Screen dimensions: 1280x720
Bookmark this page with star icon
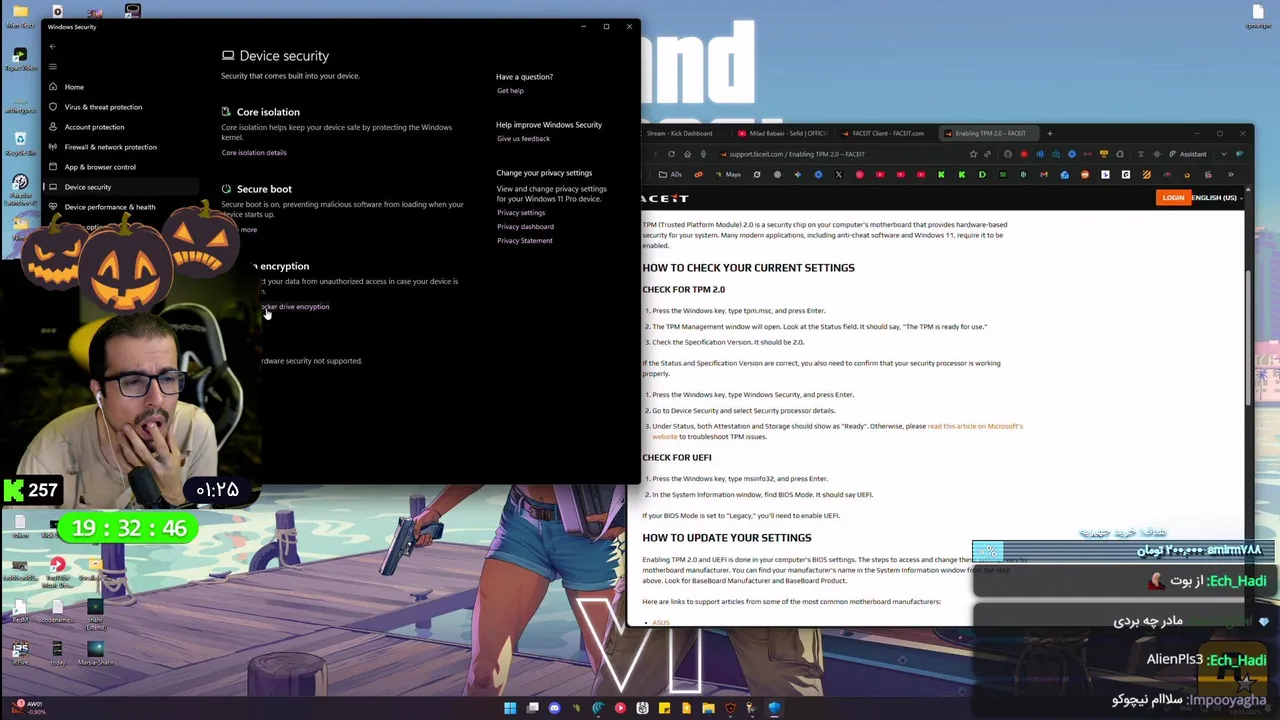pos(973,154)
